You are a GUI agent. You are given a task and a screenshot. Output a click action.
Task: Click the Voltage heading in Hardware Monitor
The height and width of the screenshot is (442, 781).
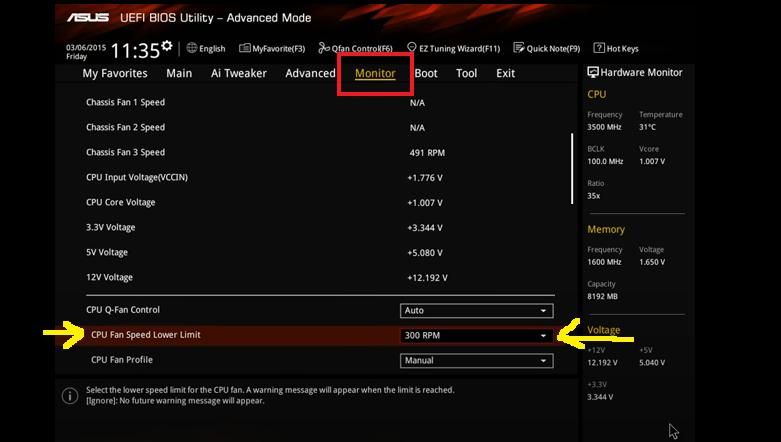[604, 330]
